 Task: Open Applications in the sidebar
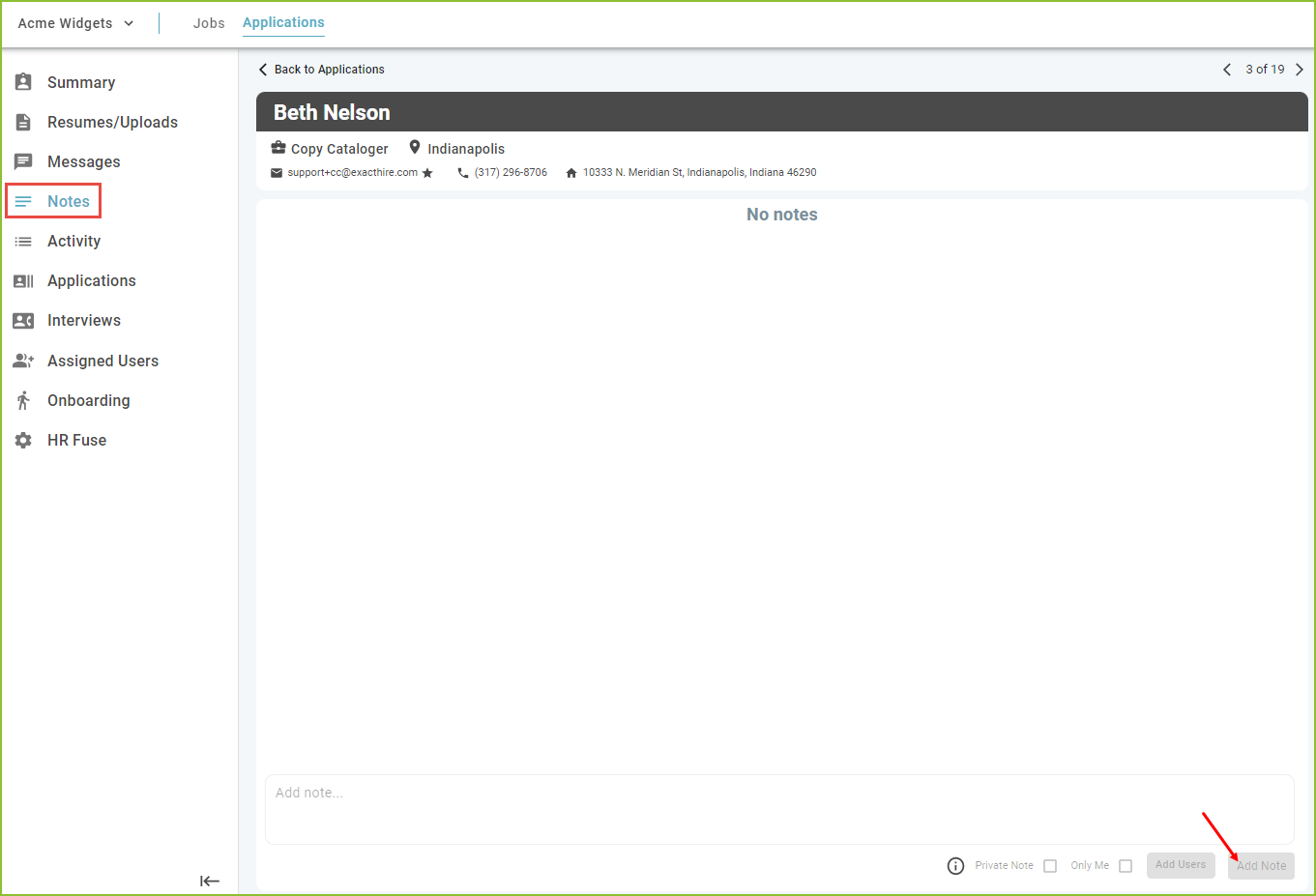(92, 281)
